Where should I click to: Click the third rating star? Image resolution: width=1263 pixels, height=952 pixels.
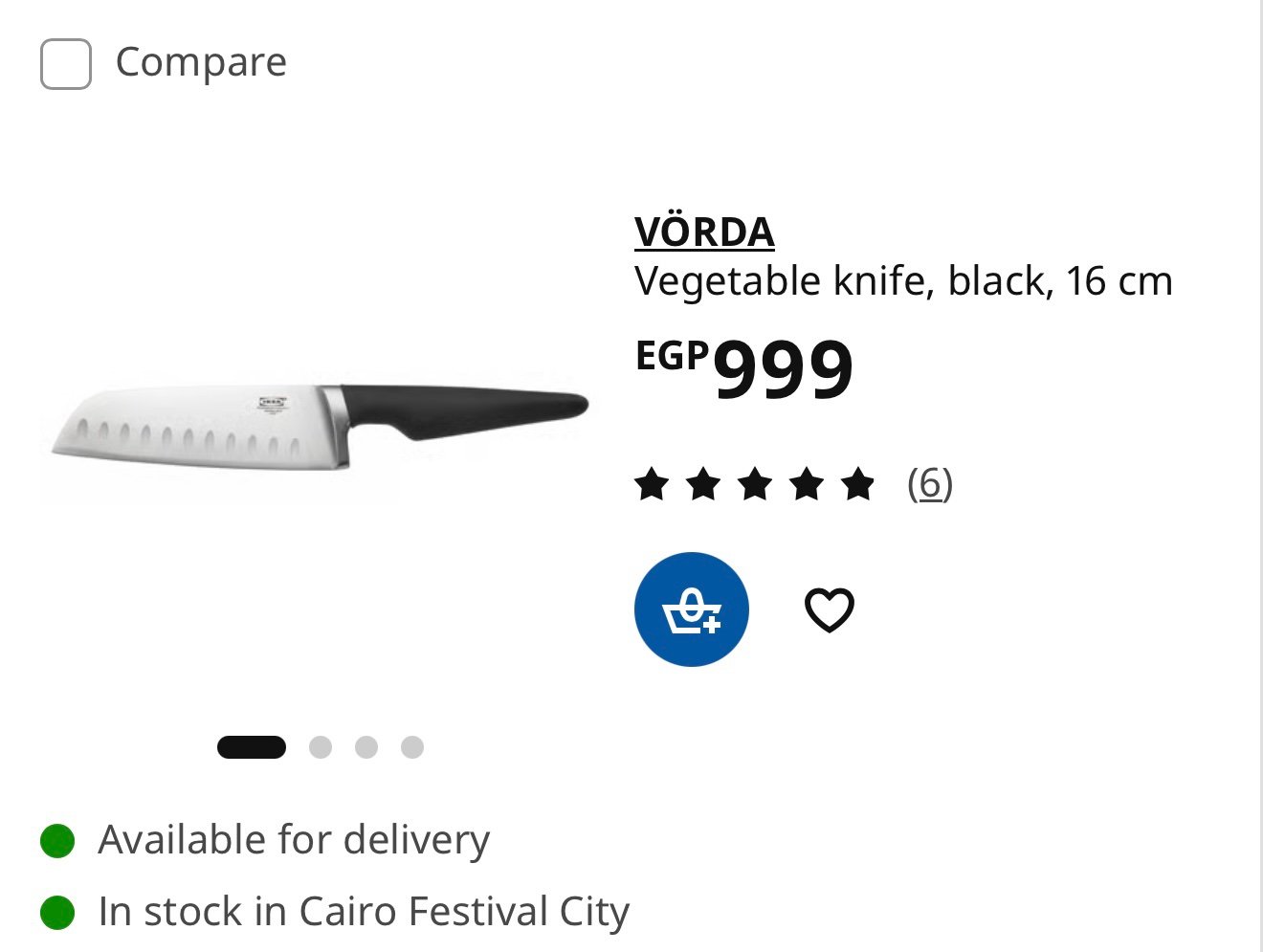(755, 484)
